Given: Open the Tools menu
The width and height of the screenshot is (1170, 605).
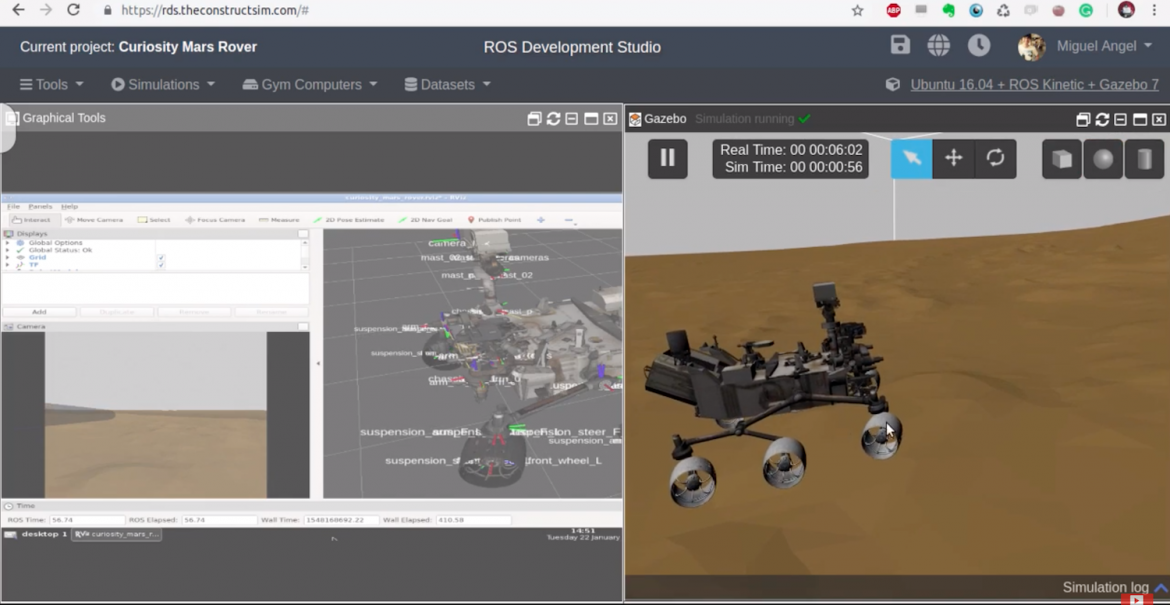Looking at the screenshot, I should pos(52,85).
